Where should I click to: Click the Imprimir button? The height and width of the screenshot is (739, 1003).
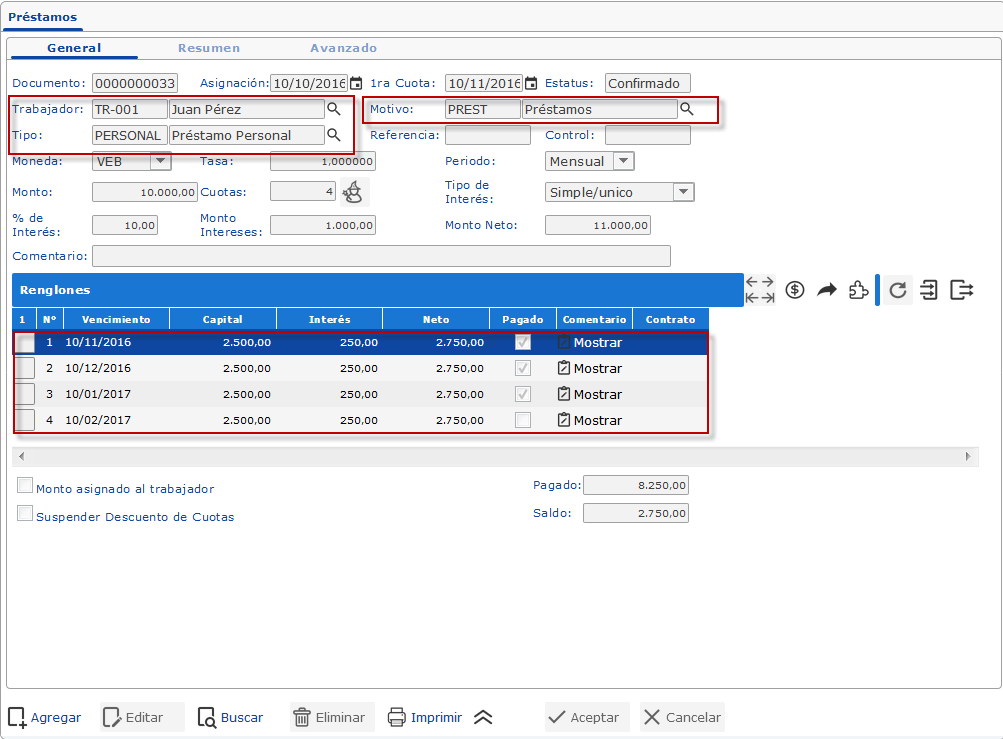point(425,717)
